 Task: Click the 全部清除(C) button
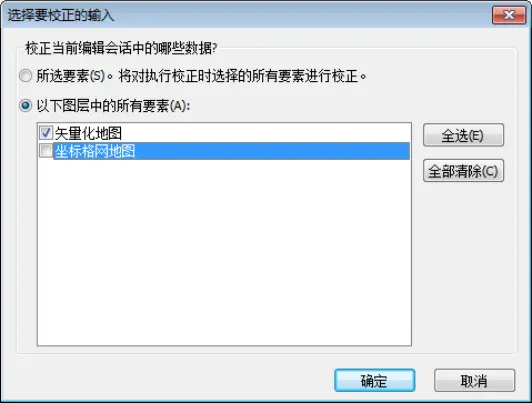pyautogui.click(x=463, y=171)
